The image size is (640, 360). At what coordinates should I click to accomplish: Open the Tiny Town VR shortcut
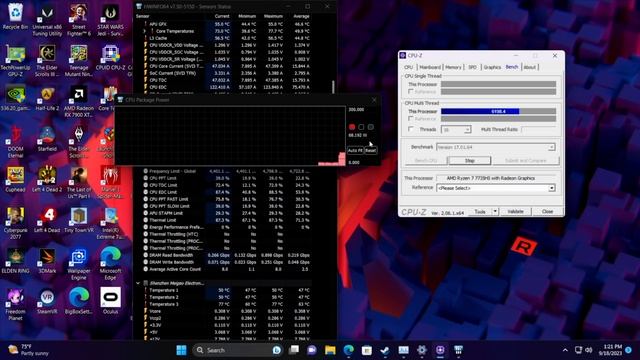pyautogui.click(x=79, y=220)
